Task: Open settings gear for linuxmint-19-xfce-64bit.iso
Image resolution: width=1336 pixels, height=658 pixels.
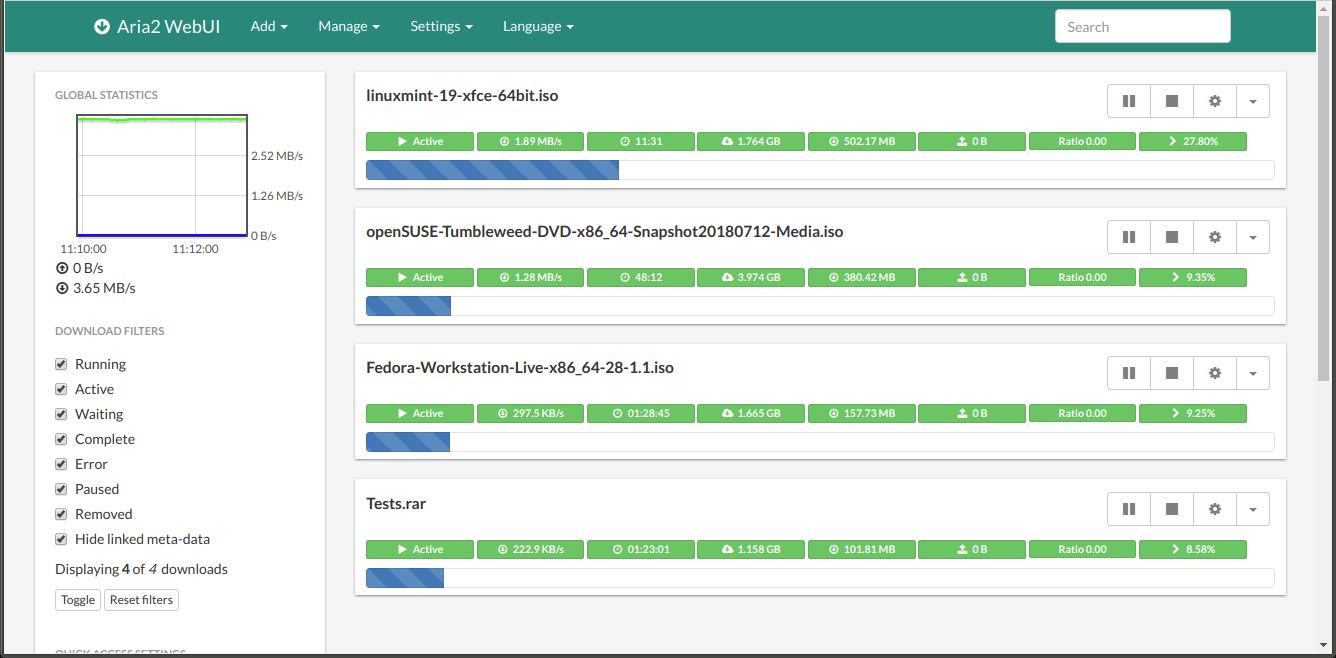Action: (x=1215, y=101)
